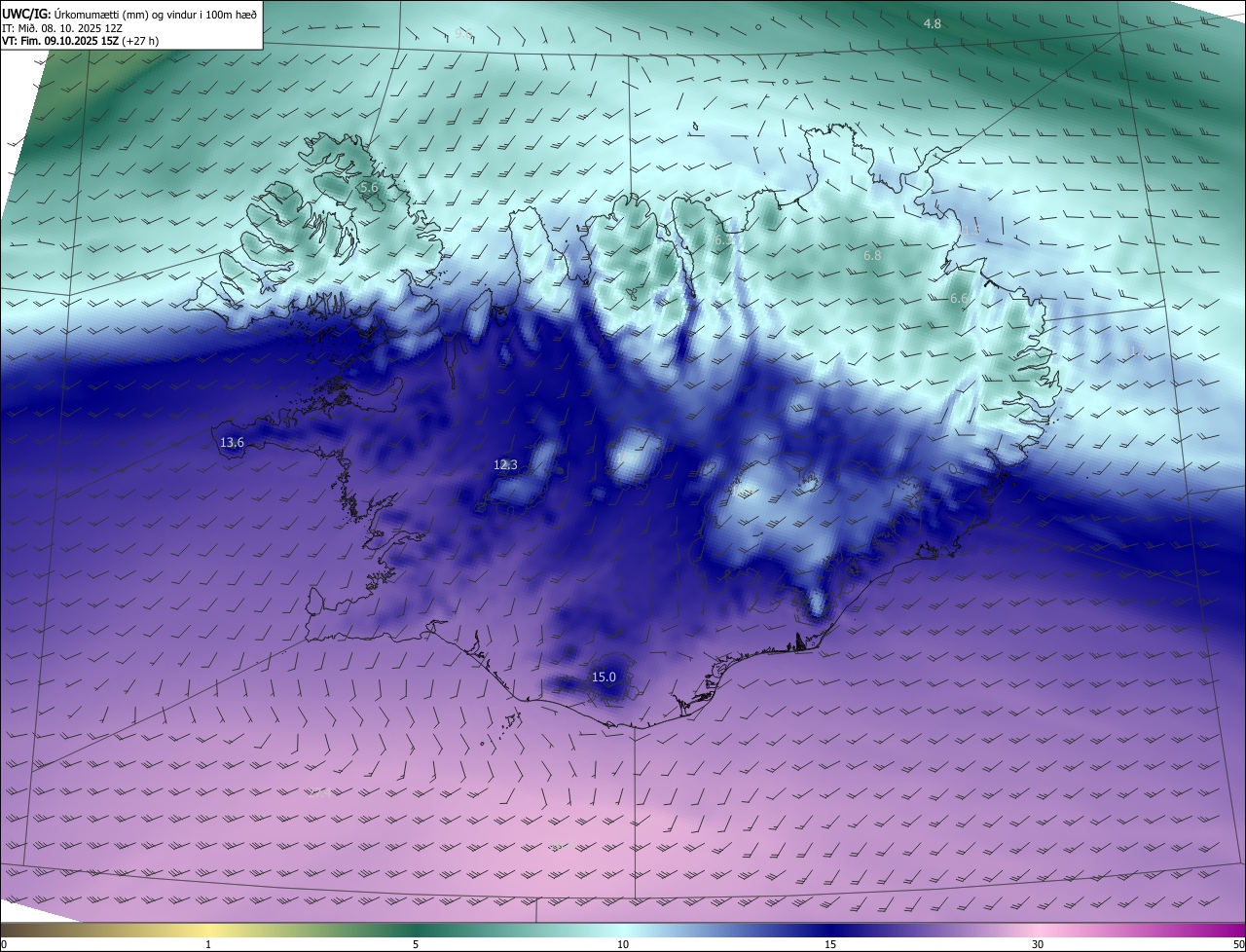Screen dimensions: 1246x952
Task: Click the 13.6 value label on the map
Action: (232, 443)
